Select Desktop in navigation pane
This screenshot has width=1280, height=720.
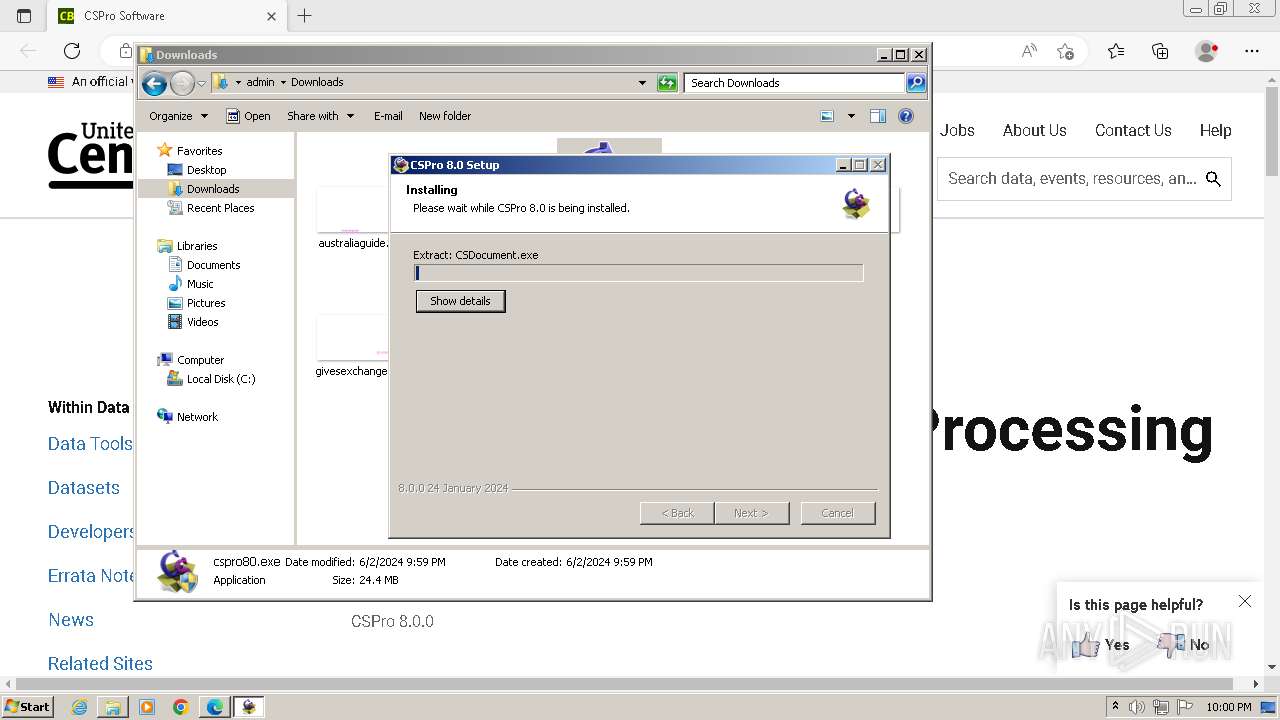pos(206,170)
